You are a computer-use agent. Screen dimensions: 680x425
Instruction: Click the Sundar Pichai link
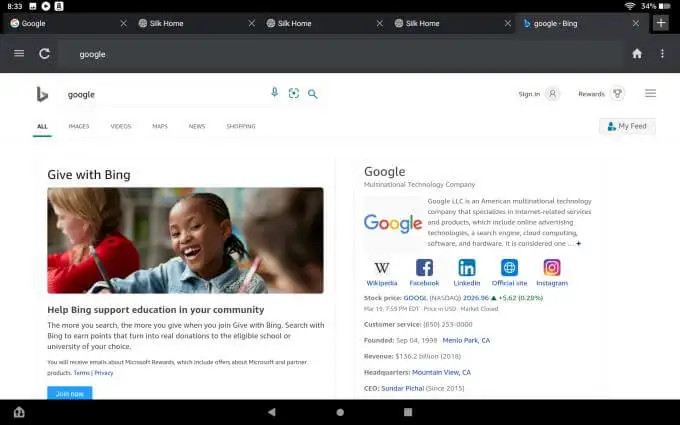pyautogui.click(x=402, y=388)
